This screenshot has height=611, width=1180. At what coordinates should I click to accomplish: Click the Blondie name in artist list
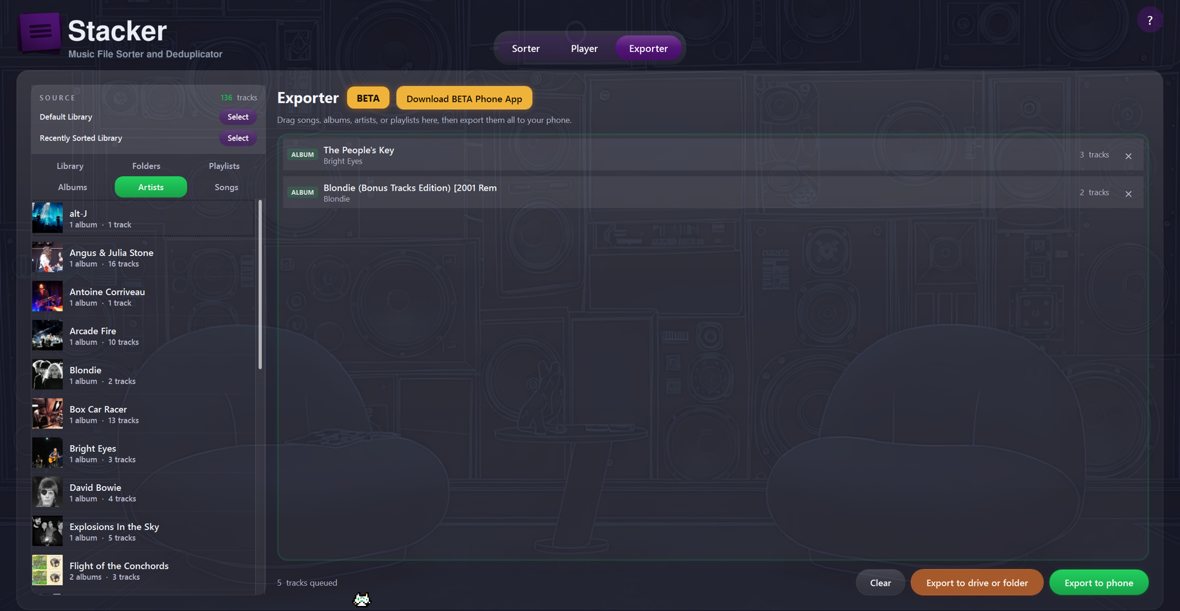click(x=85, y=370)
